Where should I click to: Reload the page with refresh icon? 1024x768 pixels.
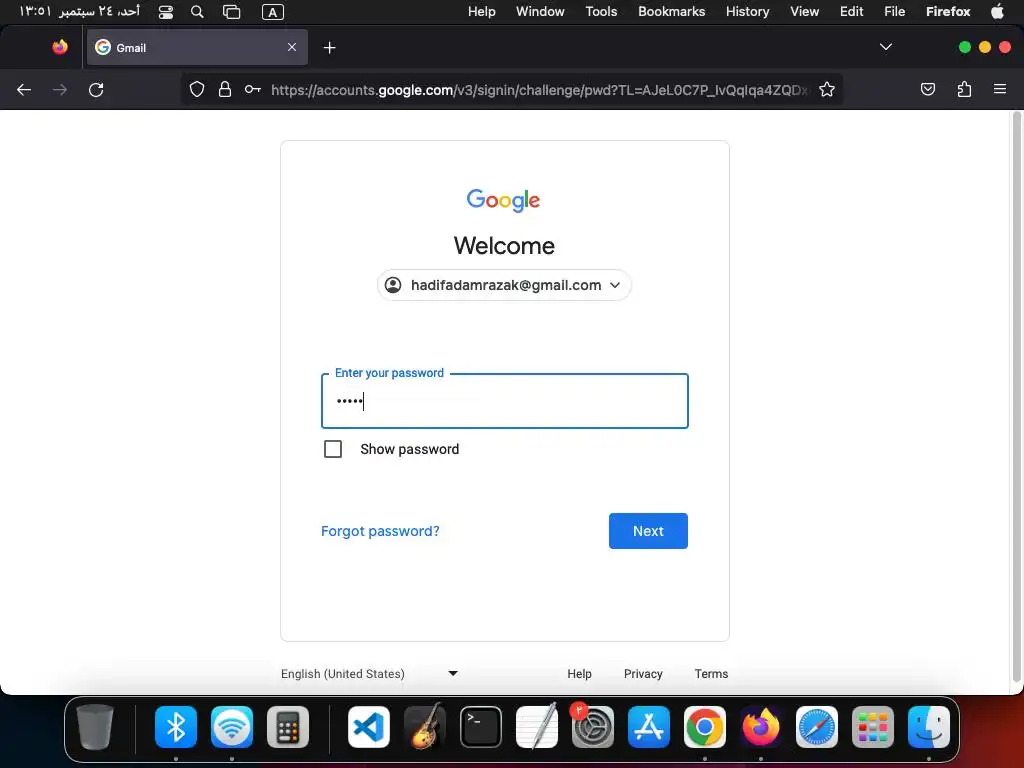[96, 89]
